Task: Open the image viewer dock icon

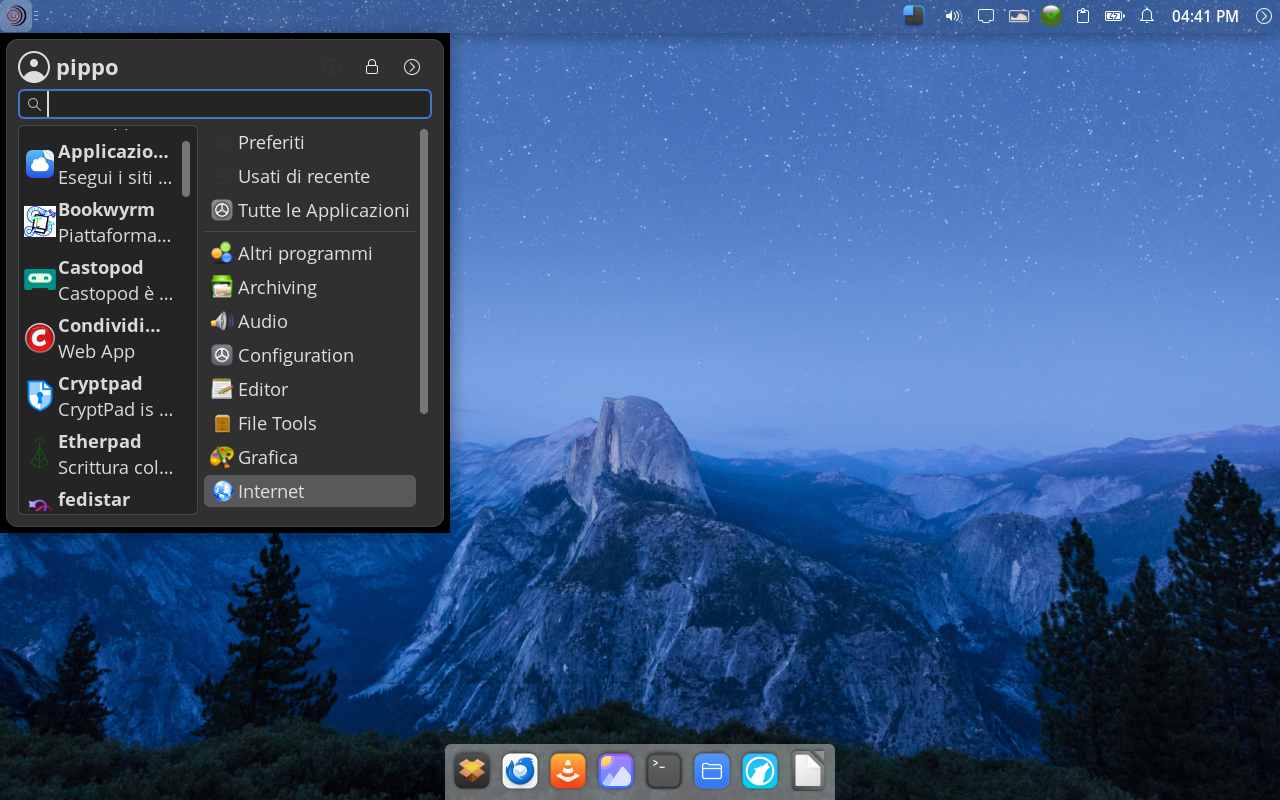Action: click(x=616, y=771)
